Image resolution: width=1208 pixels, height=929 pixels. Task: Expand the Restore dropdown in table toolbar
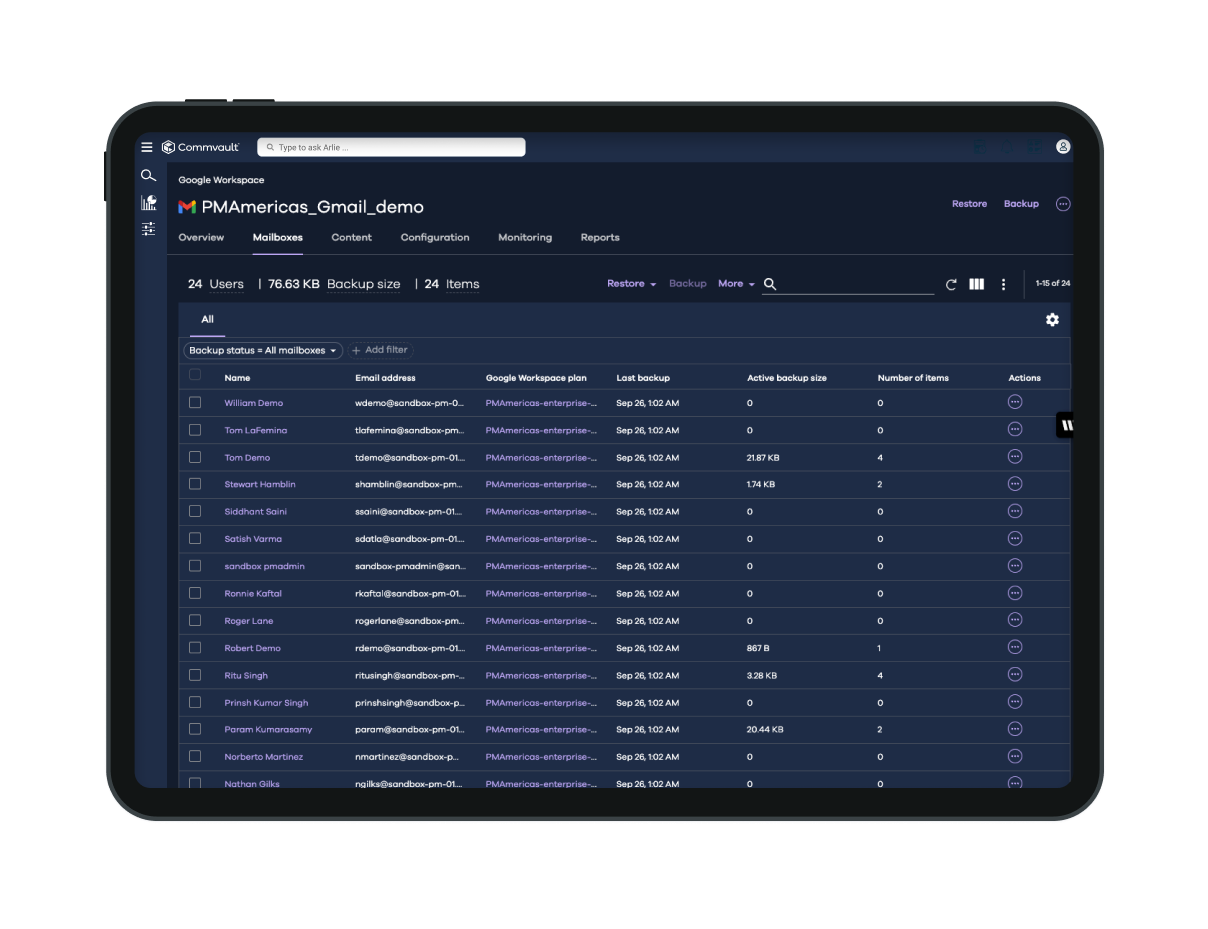tap(631, 284)
